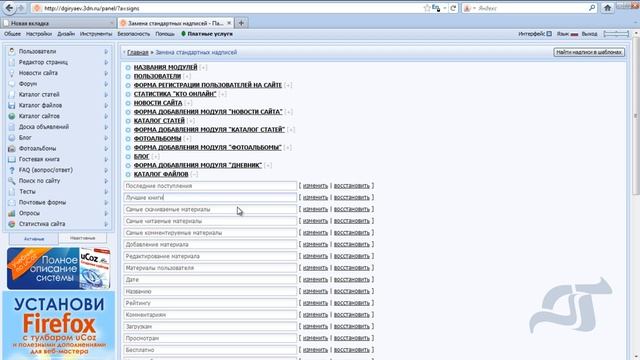This screenshot has height=360, width=640.
Task: Switch to the Новая вкладка tab
Action: click(58, 23)
